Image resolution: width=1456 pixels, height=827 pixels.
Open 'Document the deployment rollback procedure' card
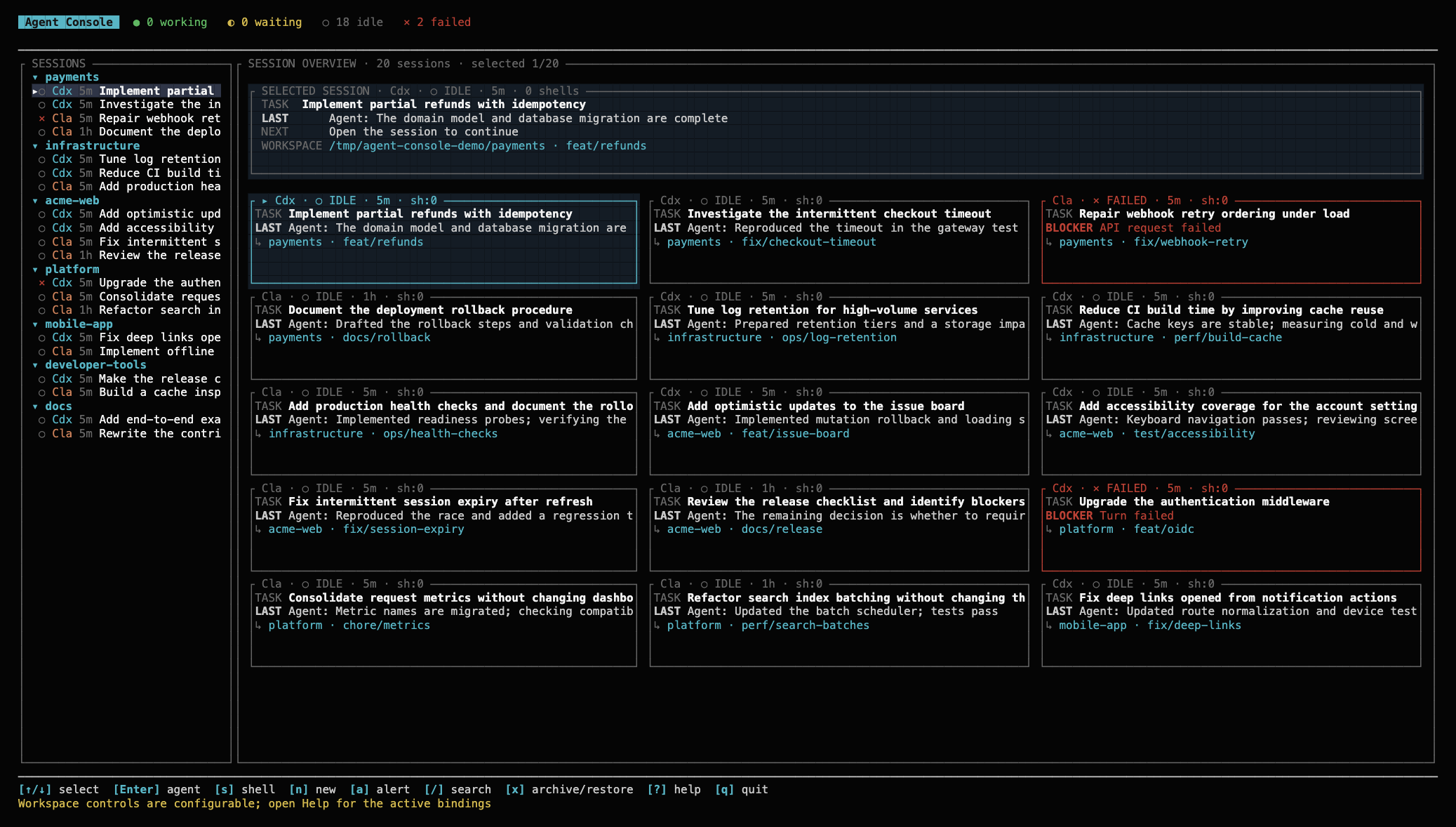(x=443, y=338)
